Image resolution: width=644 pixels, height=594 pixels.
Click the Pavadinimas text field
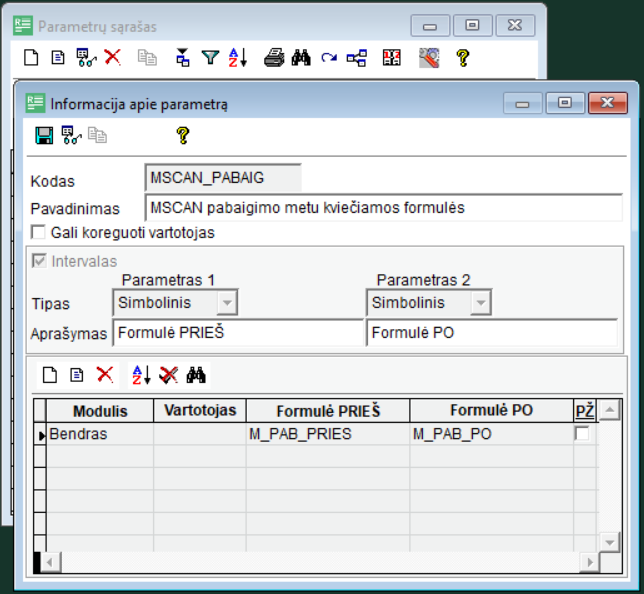click(x=383, y=208)
